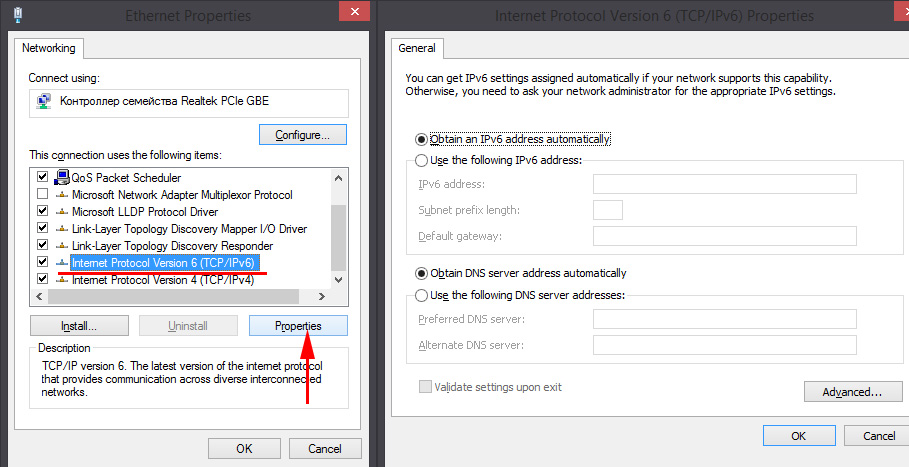Select Use the following DNS server addresses
The image size is (909, 467).
422,295
